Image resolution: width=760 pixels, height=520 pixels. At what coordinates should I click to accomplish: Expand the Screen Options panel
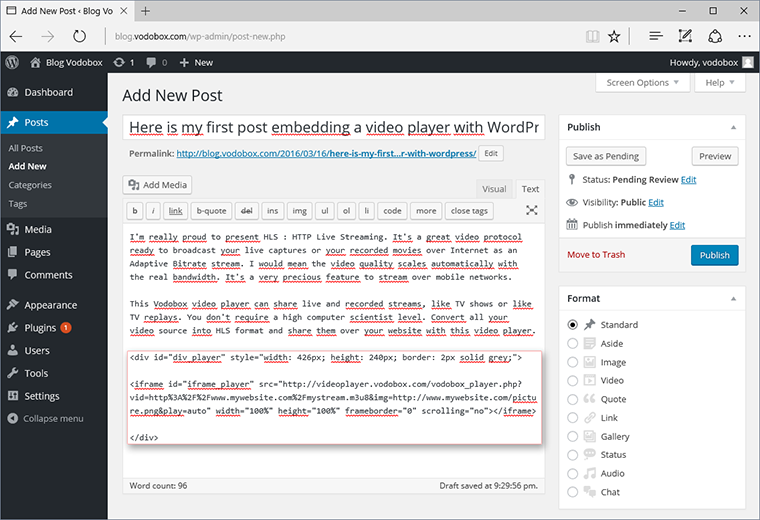click(x=643, y=83)
